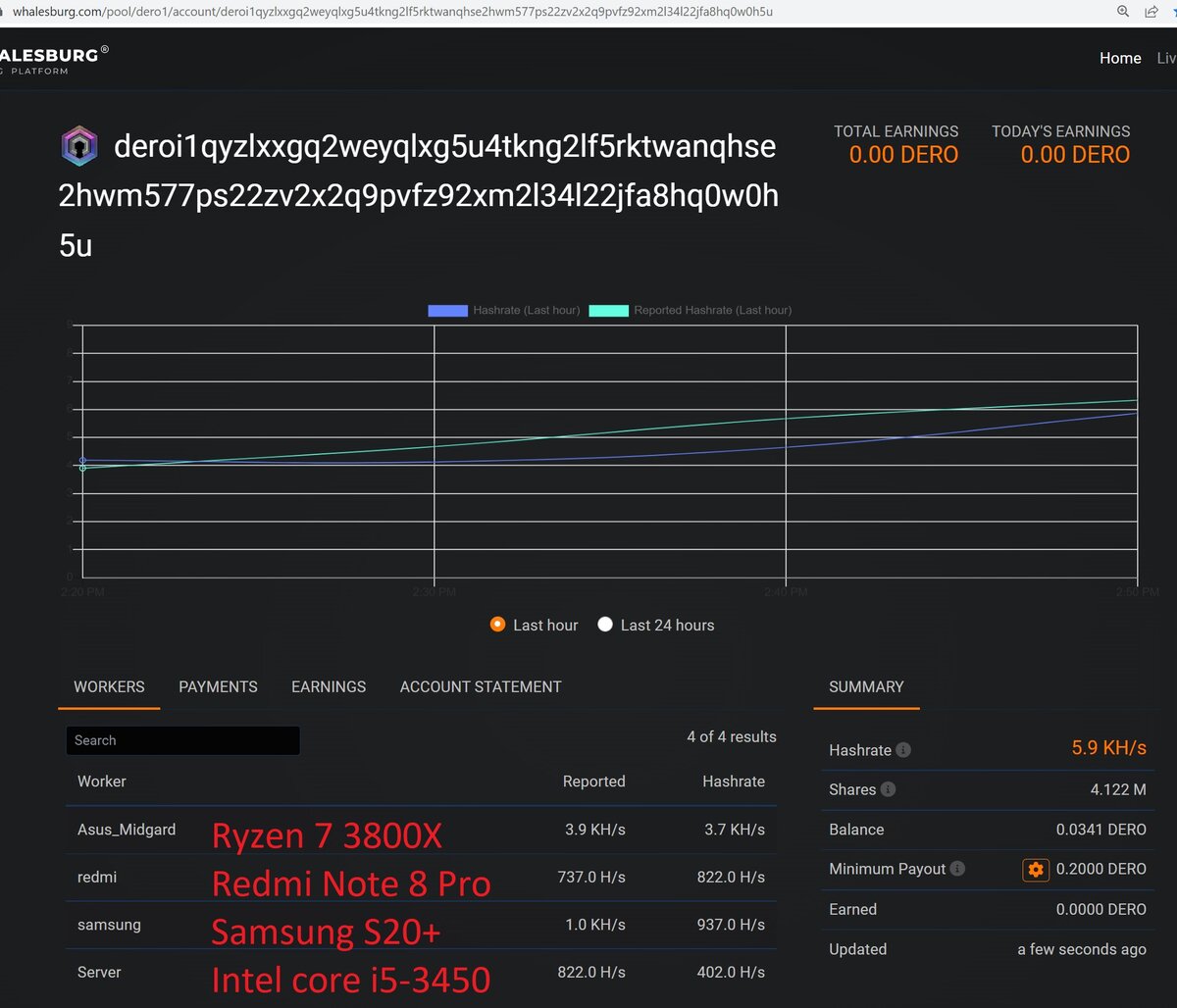Screen dimensions: 1177x1008
Task: Open minimum payout settings gear icon
Action: (1036, 870)
